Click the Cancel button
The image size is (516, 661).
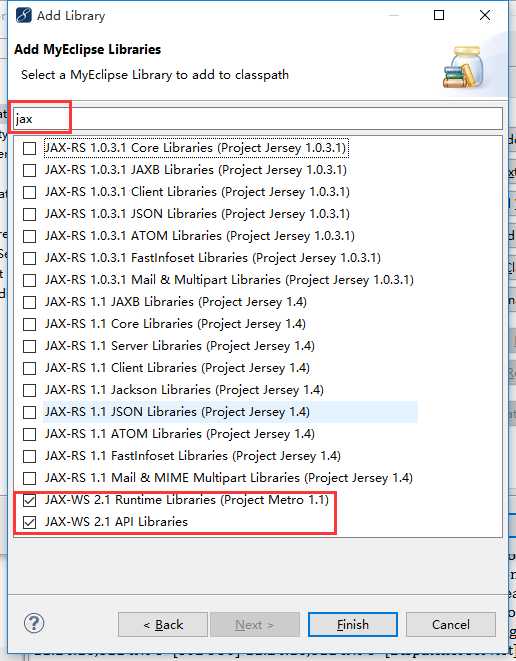point(451,624)
